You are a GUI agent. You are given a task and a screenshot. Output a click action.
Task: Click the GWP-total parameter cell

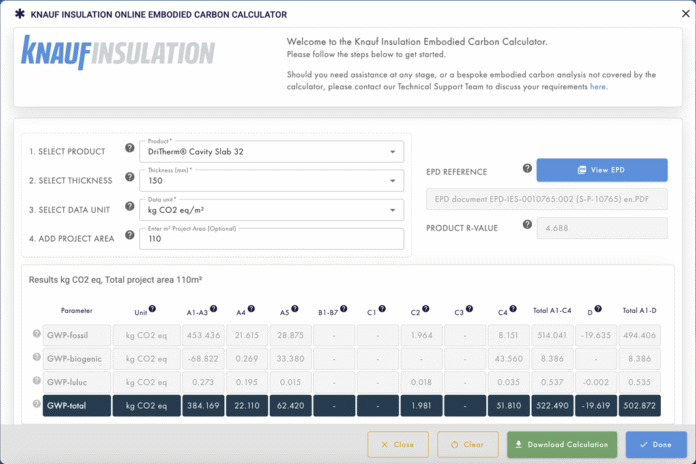click(x=77, y=406)
